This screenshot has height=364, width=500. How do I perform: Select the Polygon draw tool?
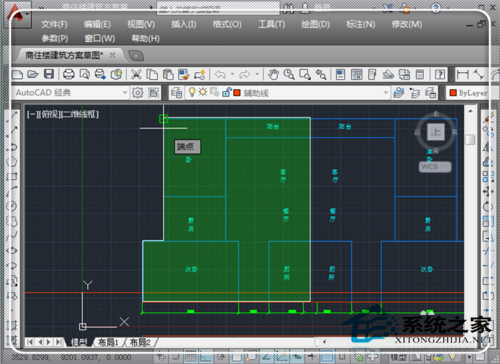coord(12,162)
